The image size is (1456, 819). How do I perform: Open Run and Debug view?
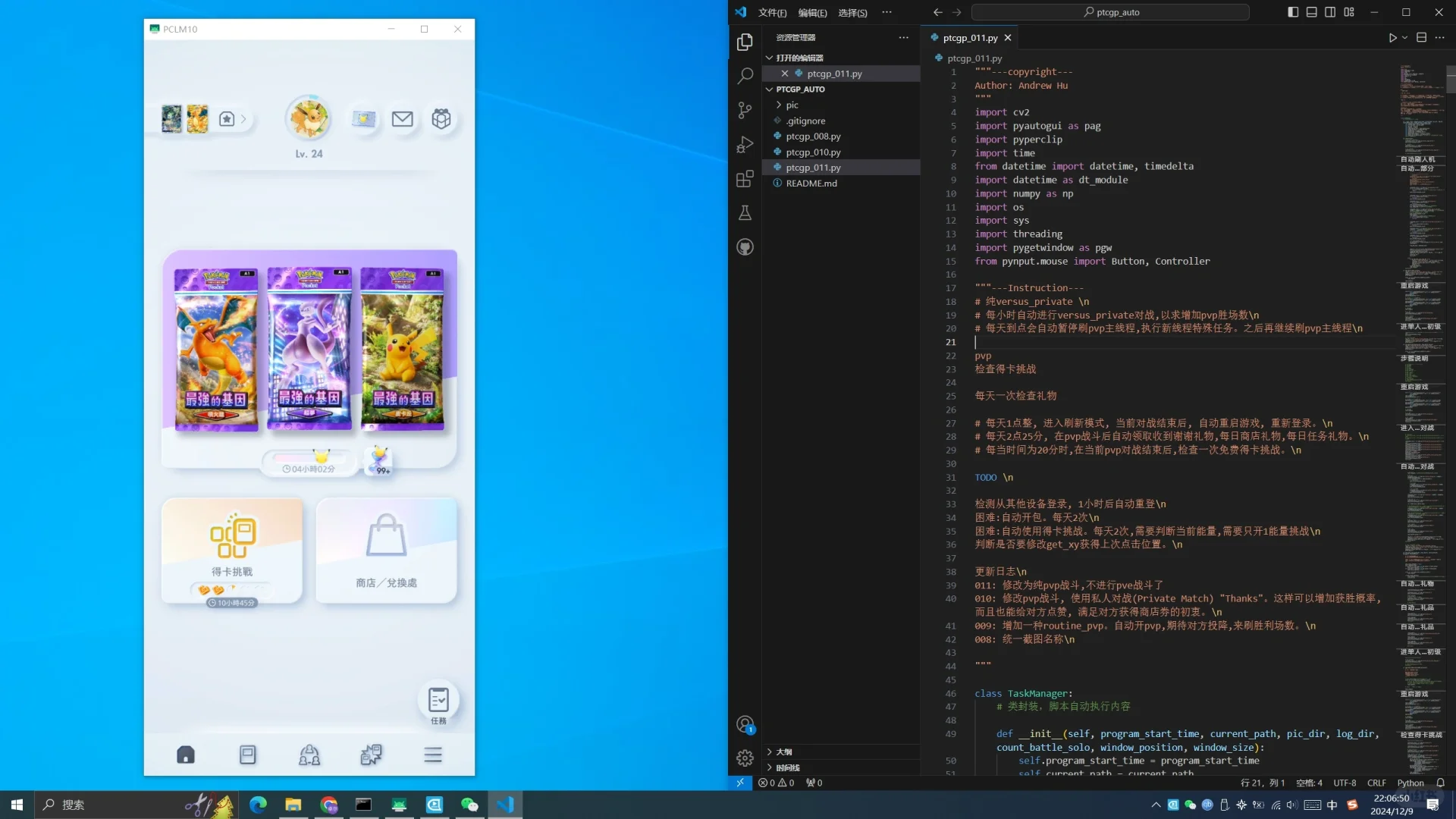[x=745, y=144]
